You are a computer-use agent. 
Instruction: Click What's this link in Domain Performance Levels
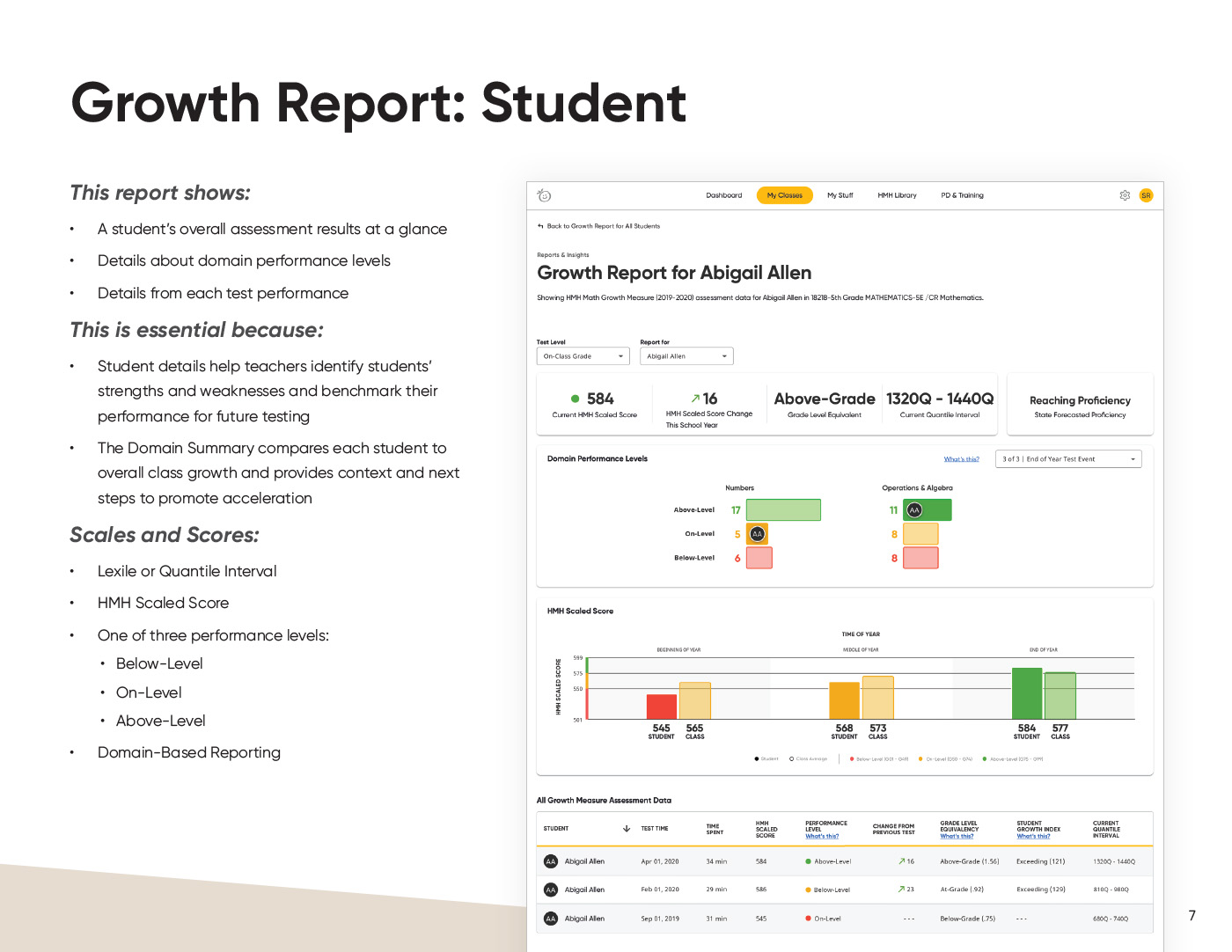pyautogui.click(x=961, y=459)
